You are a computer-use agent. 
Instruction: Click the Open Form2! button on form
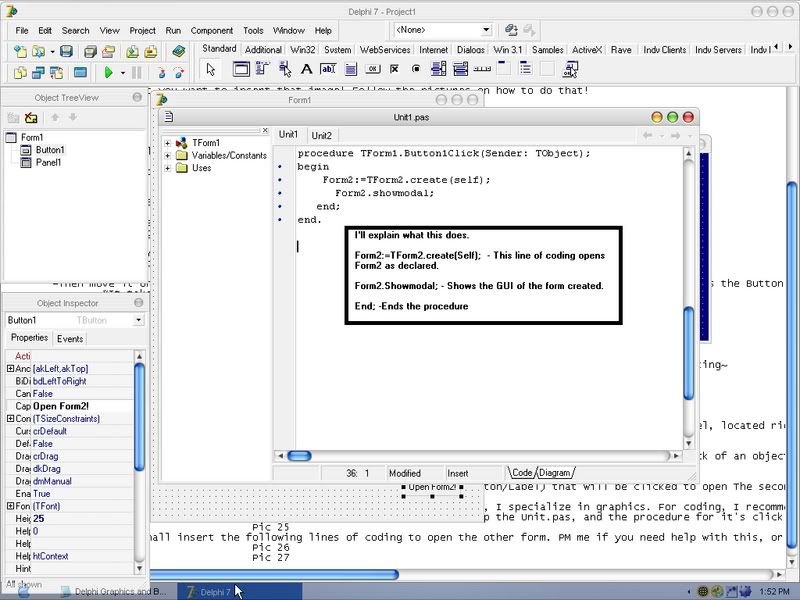coord(432,487)
